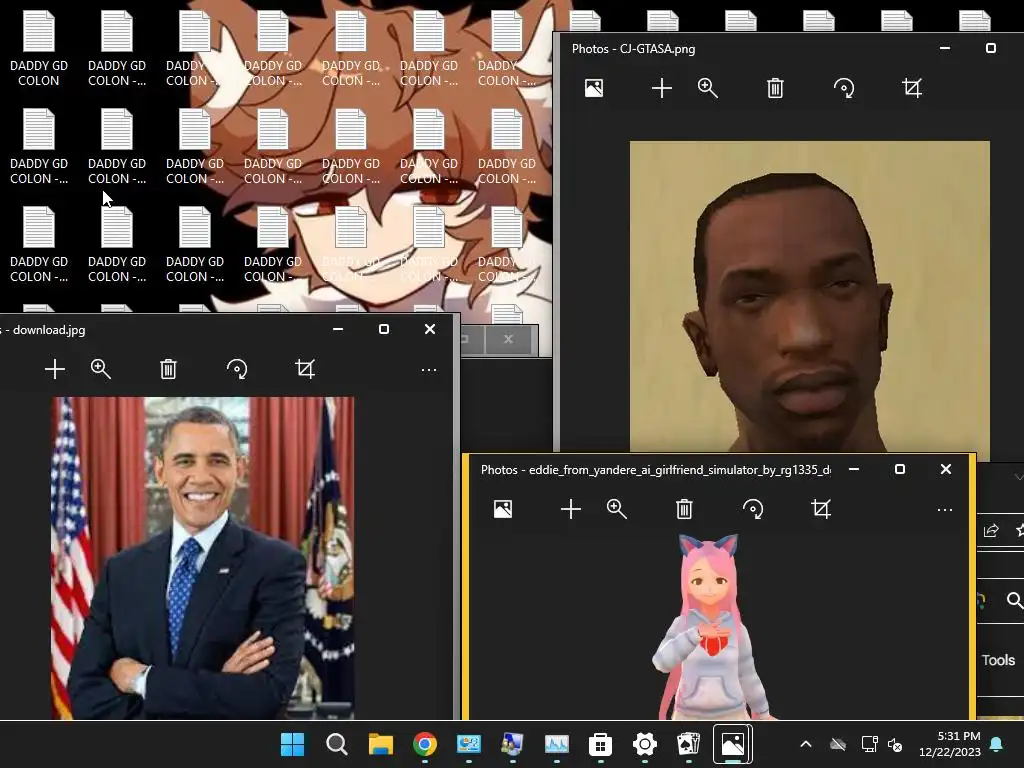Crop the CJ-GTASA.png image
This screenshot has height=768, width=1024.
[912, 88]
